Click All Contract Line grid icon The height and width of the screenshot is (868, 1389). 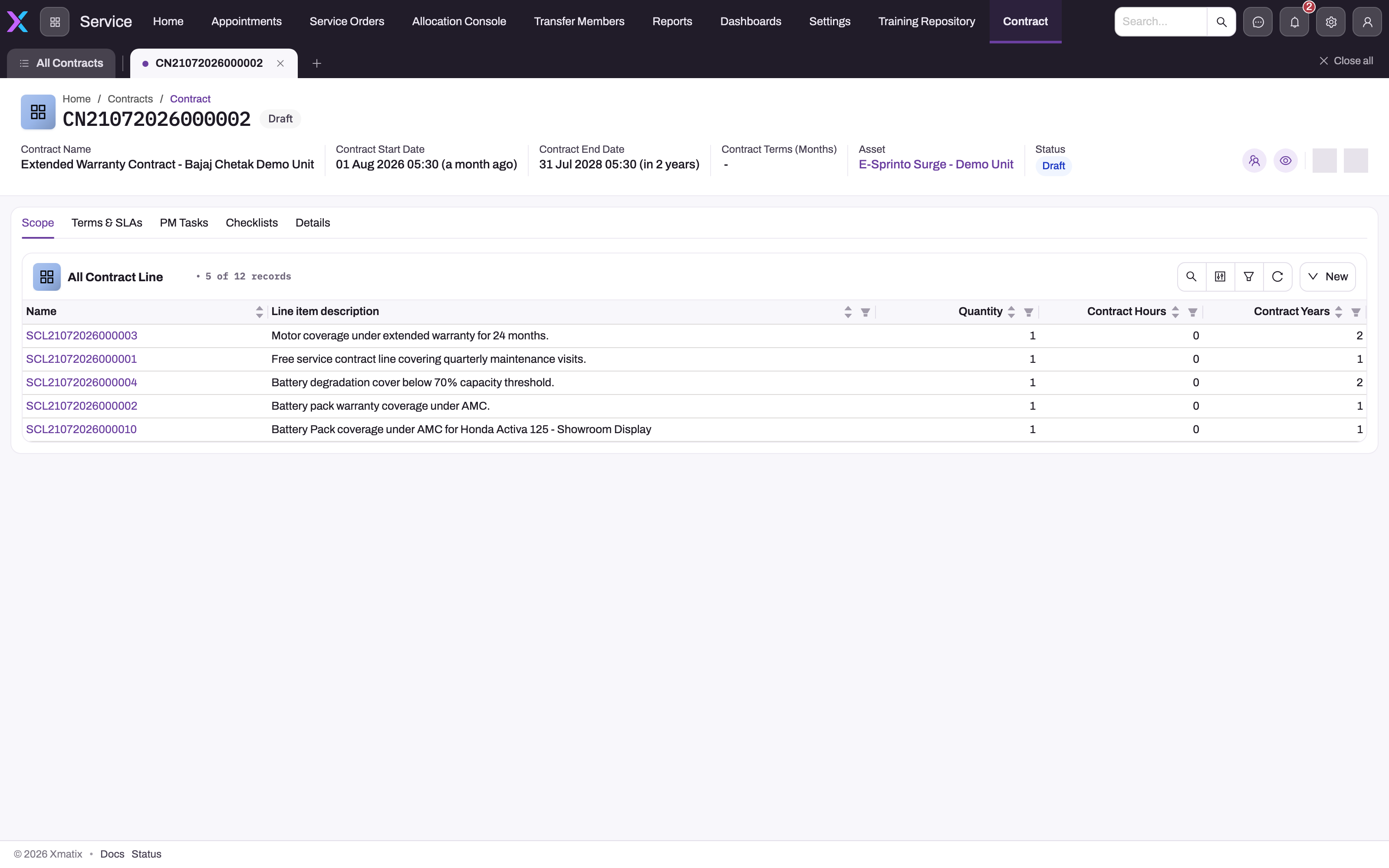click(46, 277)
